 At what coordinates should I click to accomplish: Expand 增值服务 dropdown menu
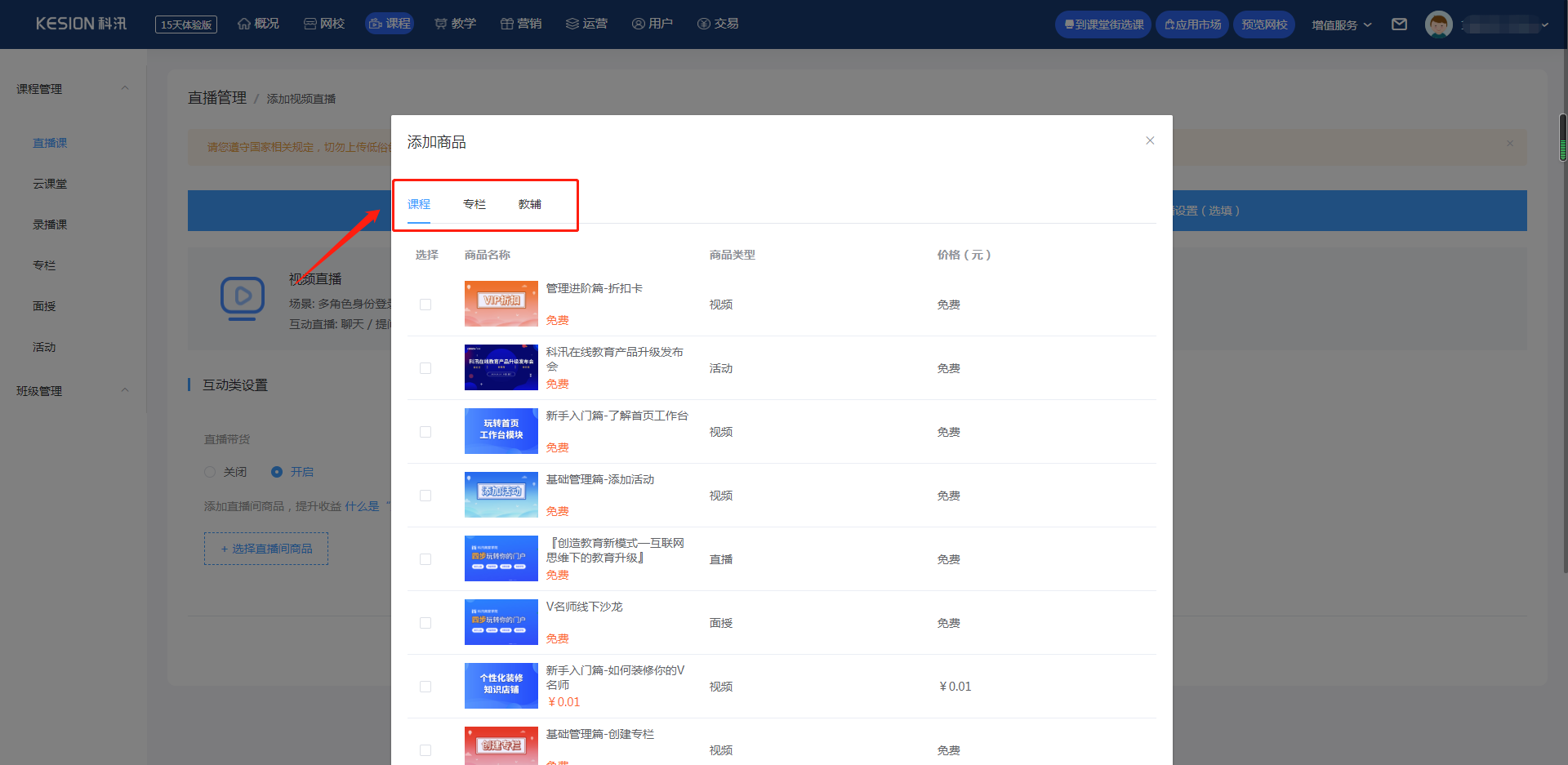point(1342,24)
